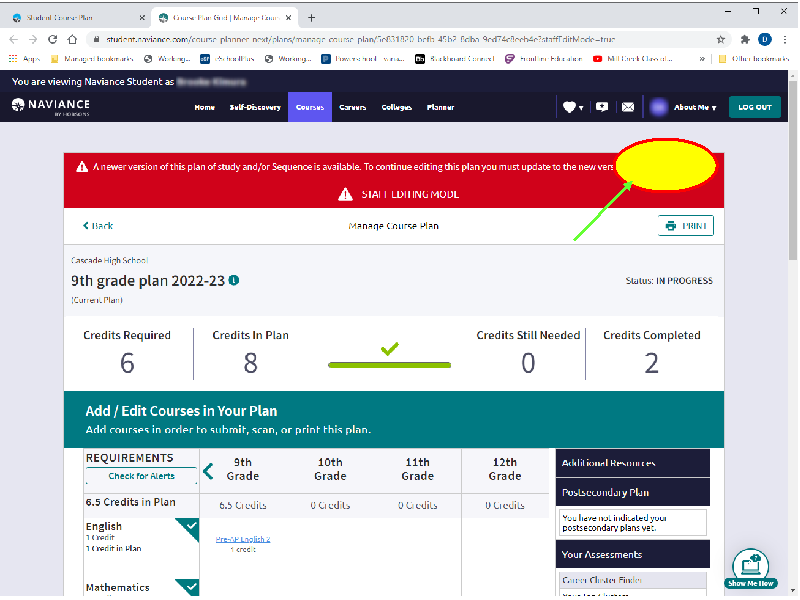Click the "6.5 Credits in Plan" requirements text

131,502
